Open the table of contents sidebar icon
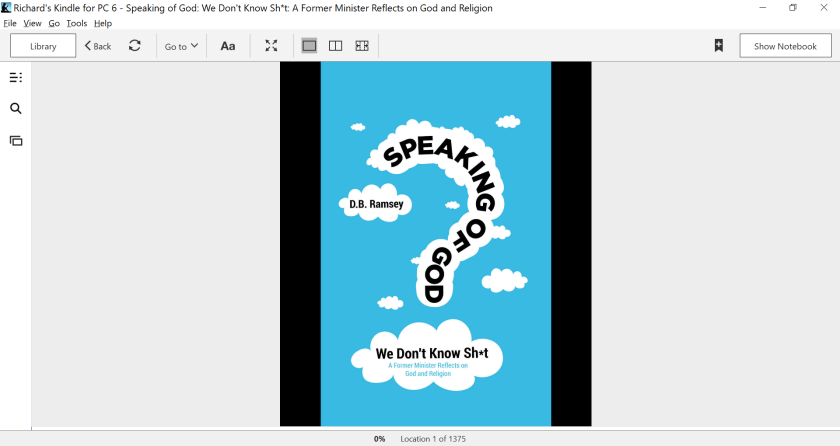 point(15,77)
